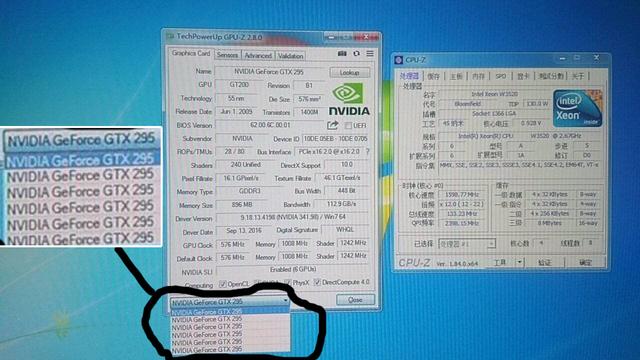
Task: Click the Lookup button in GPU-Z
Action: click(x=350, y=73)
